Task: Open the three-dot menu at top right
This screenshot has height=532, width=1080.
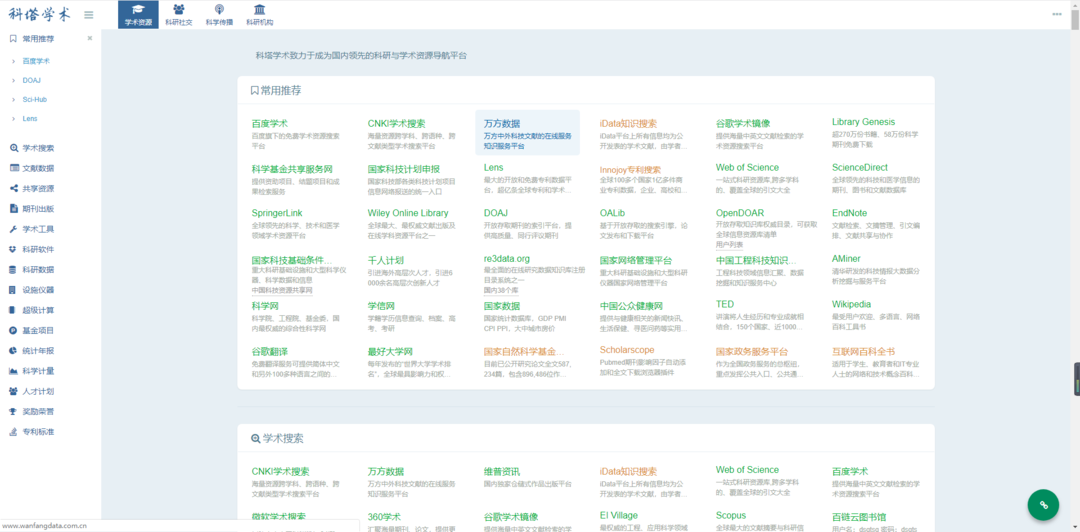Action: (x=1057, y=14)
